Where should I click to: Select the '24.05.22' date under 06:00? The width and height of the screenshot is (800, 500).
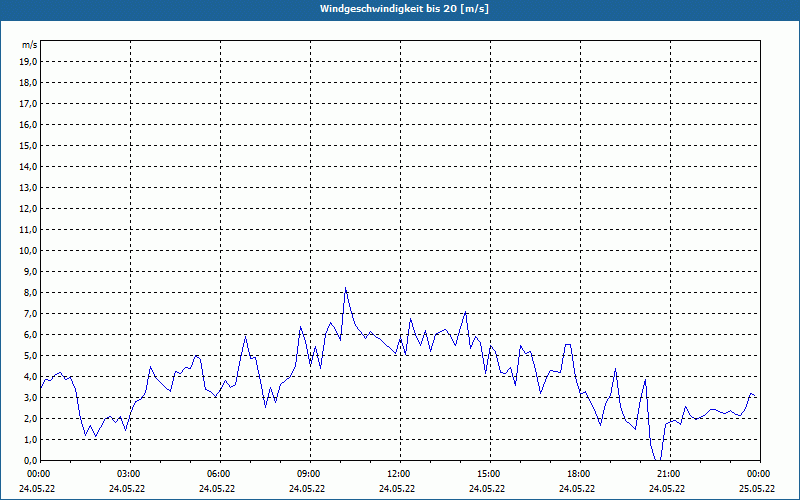point(217,489)
